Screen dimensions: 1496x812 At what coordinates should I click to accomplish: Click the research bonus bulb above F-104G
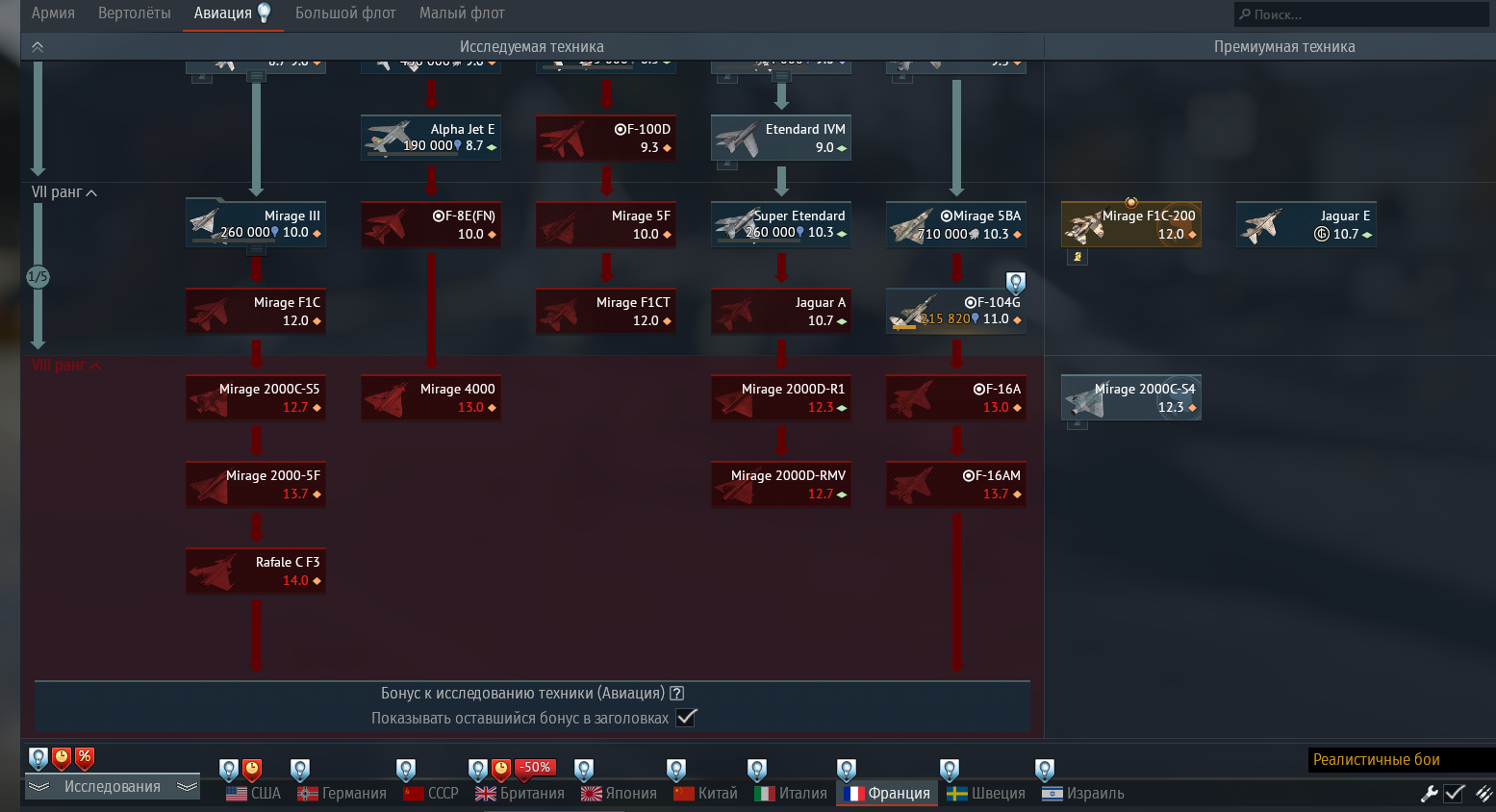click(x=1016, y=283)
